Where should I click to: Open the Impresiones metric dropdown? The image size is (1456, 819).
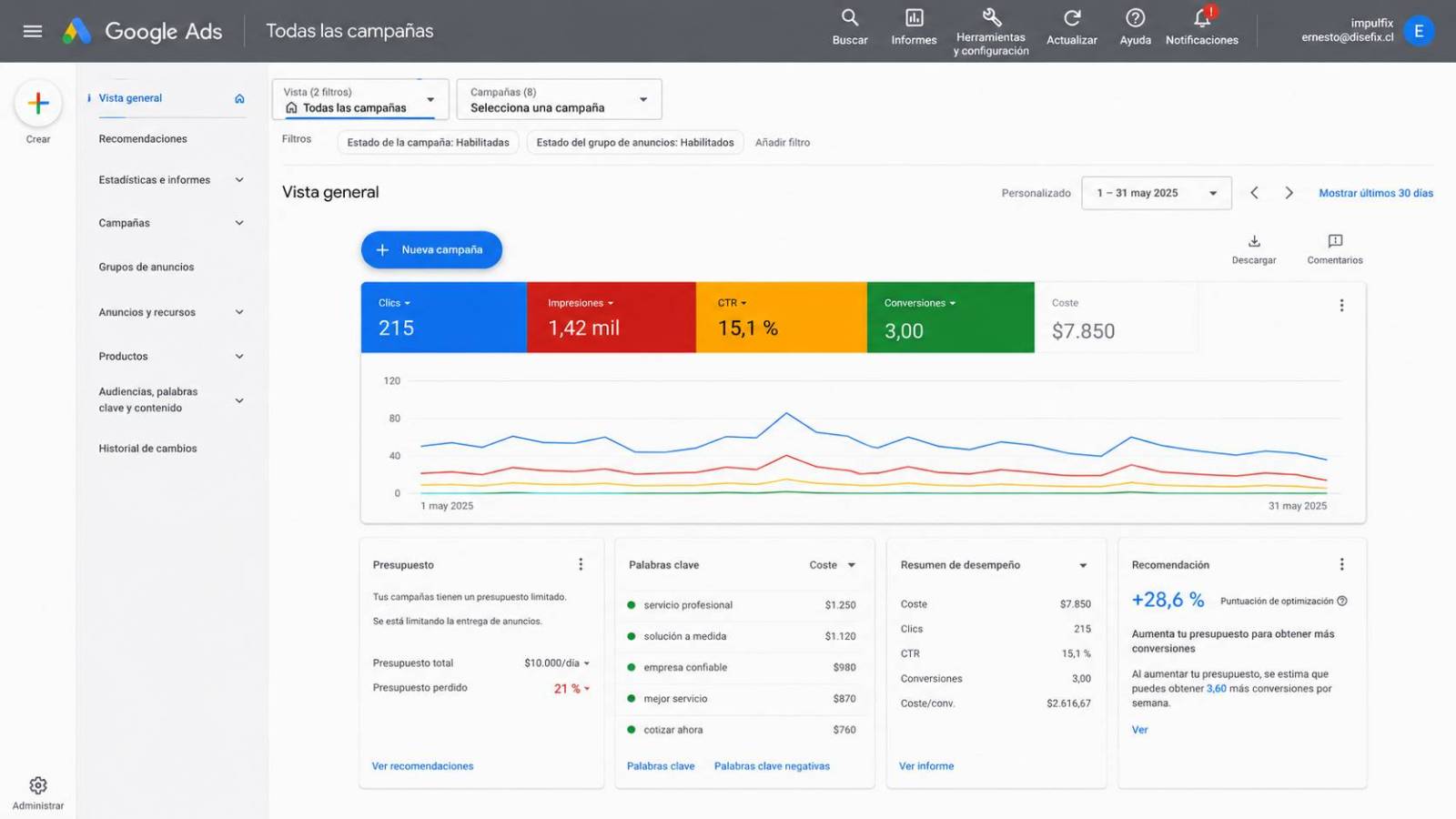(581, 303)
